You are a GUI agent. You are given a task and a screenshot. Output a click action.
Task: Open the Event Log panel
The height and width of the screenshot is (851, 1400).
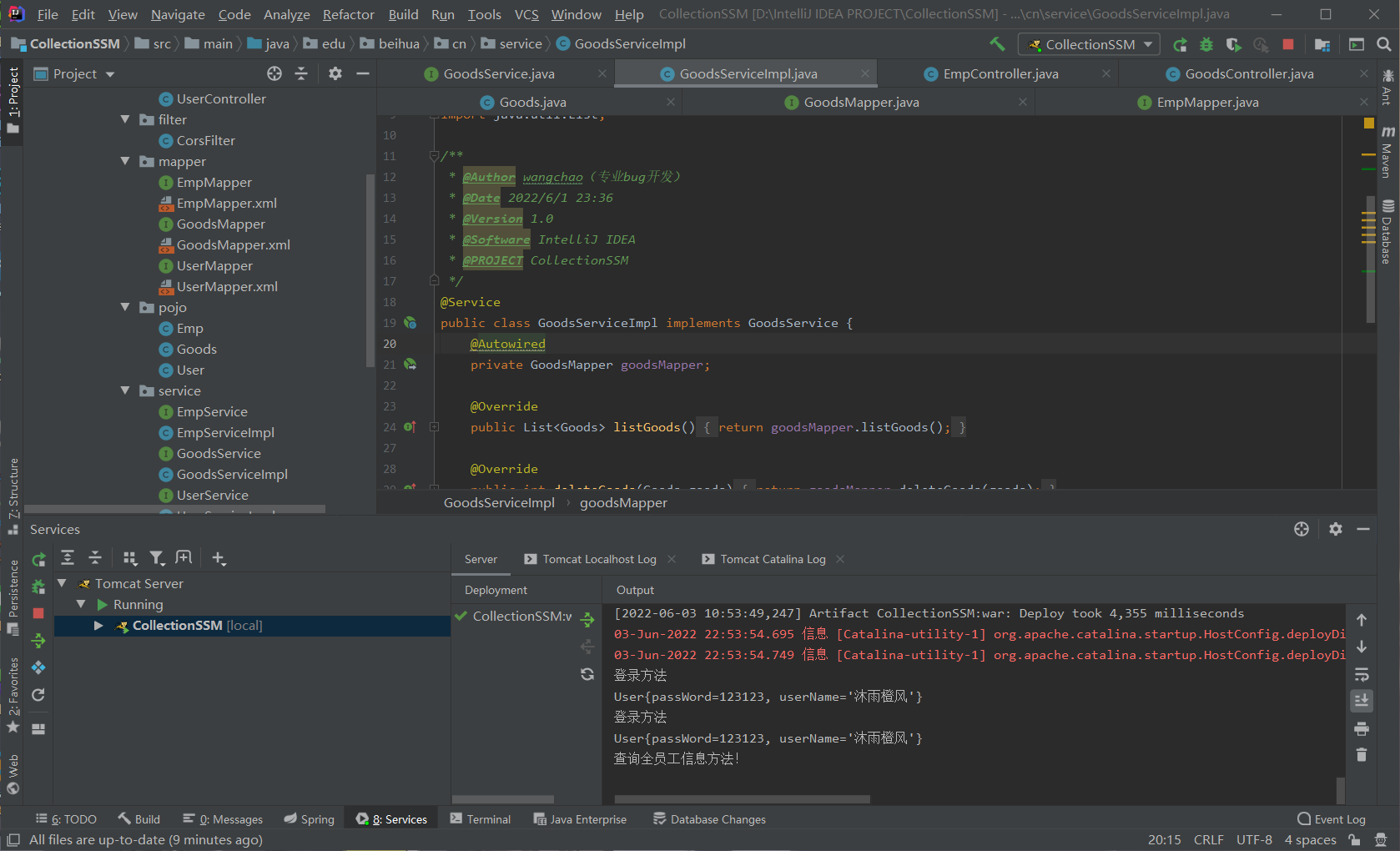1332,819
